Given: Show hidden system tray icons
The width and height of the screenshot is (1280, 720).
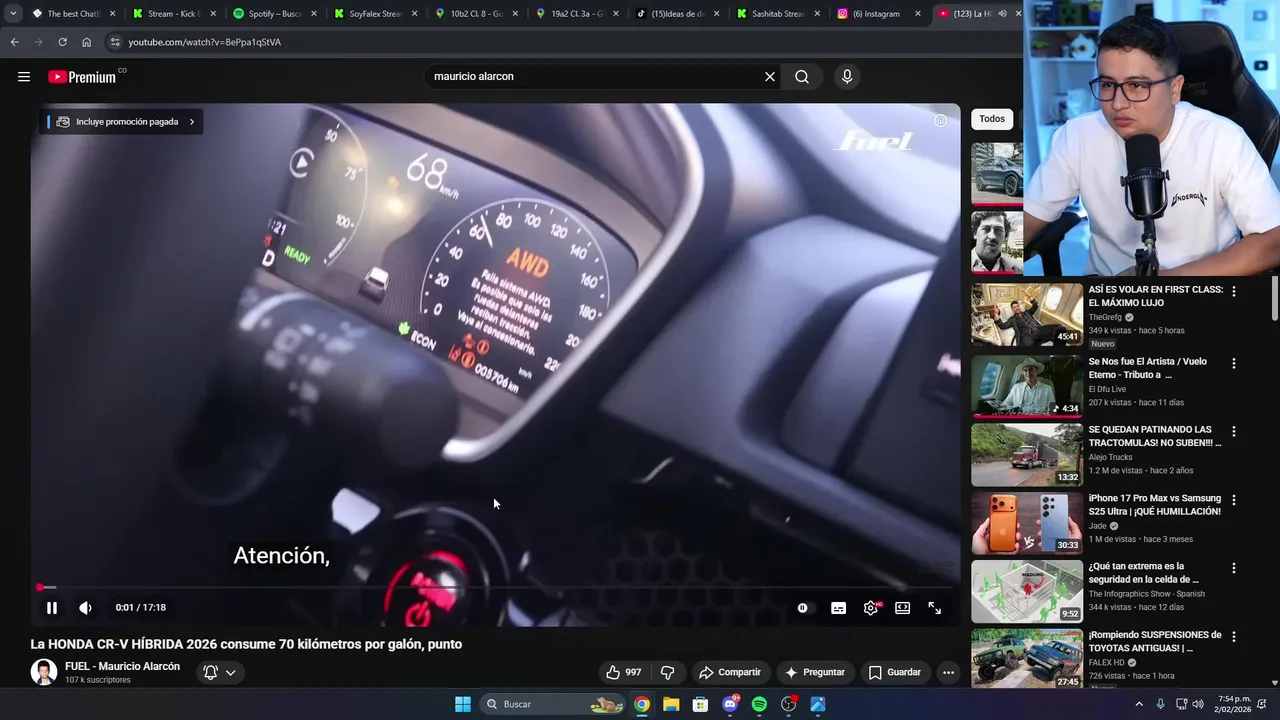Looking at the screenshot, I should [1139, 704].
